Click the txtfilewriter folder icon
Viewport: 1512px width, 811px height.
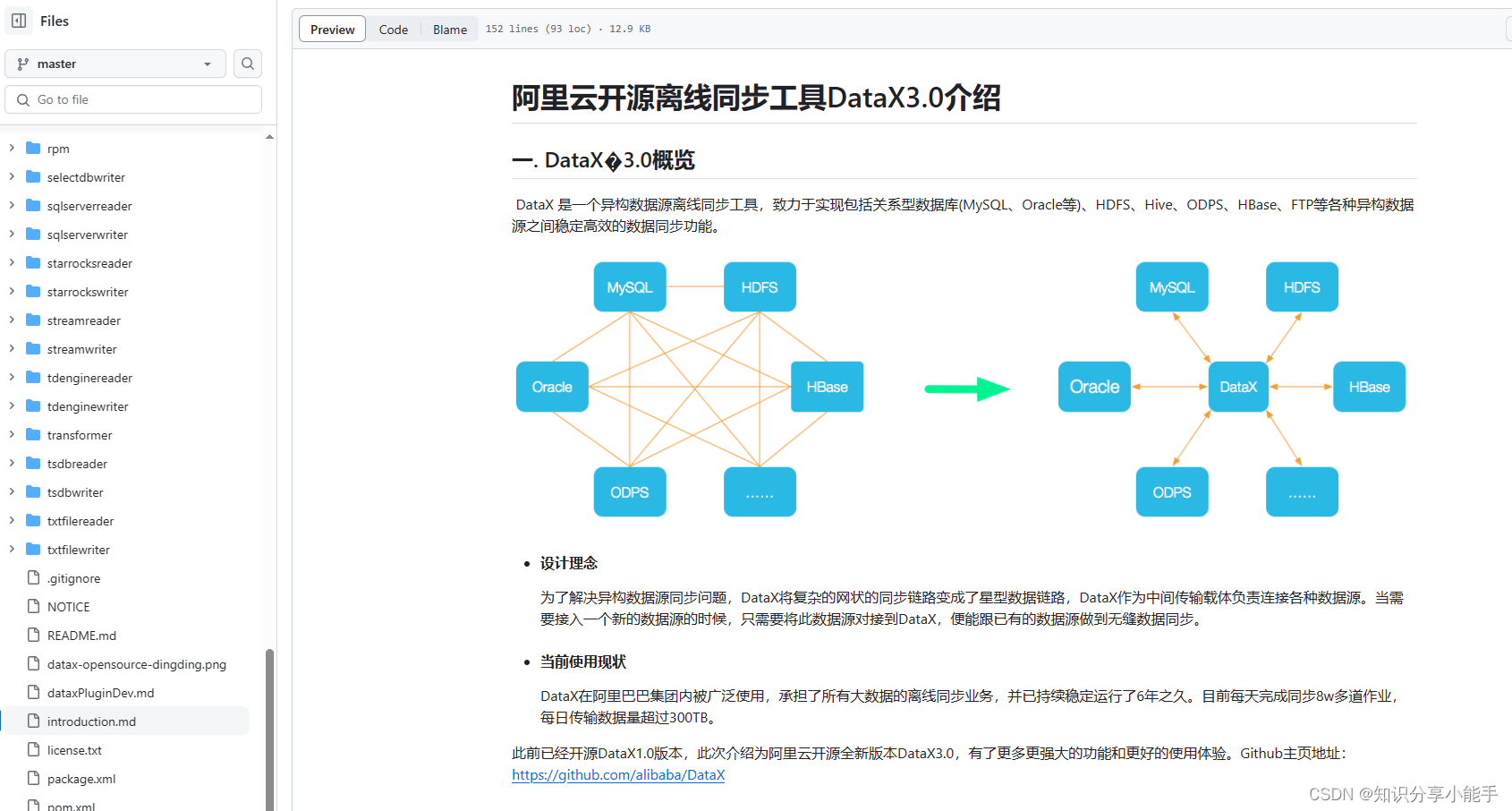pos(34,549)
